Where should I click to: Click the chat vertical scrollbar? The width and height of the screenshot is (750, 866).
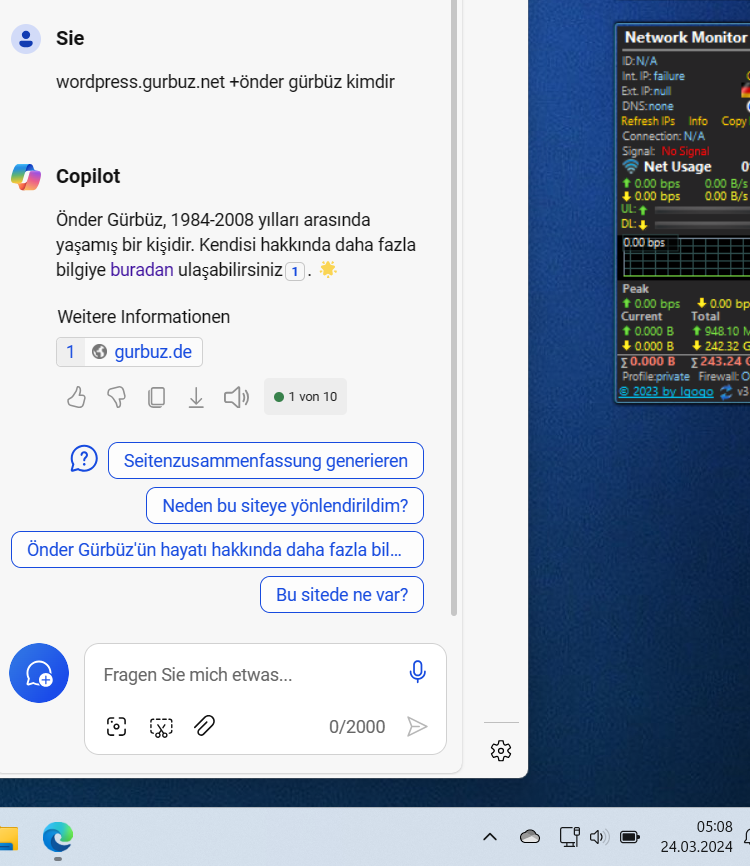pyautogui.click(x=454, y=307)
